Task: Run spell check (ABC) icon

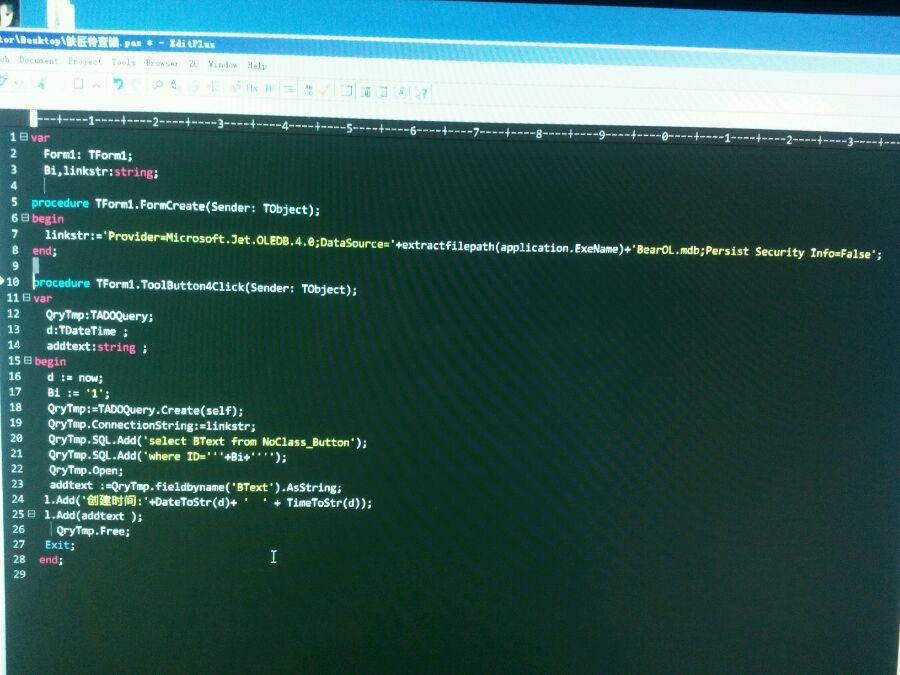Action: pyautogui.click(x=308, y=90)
